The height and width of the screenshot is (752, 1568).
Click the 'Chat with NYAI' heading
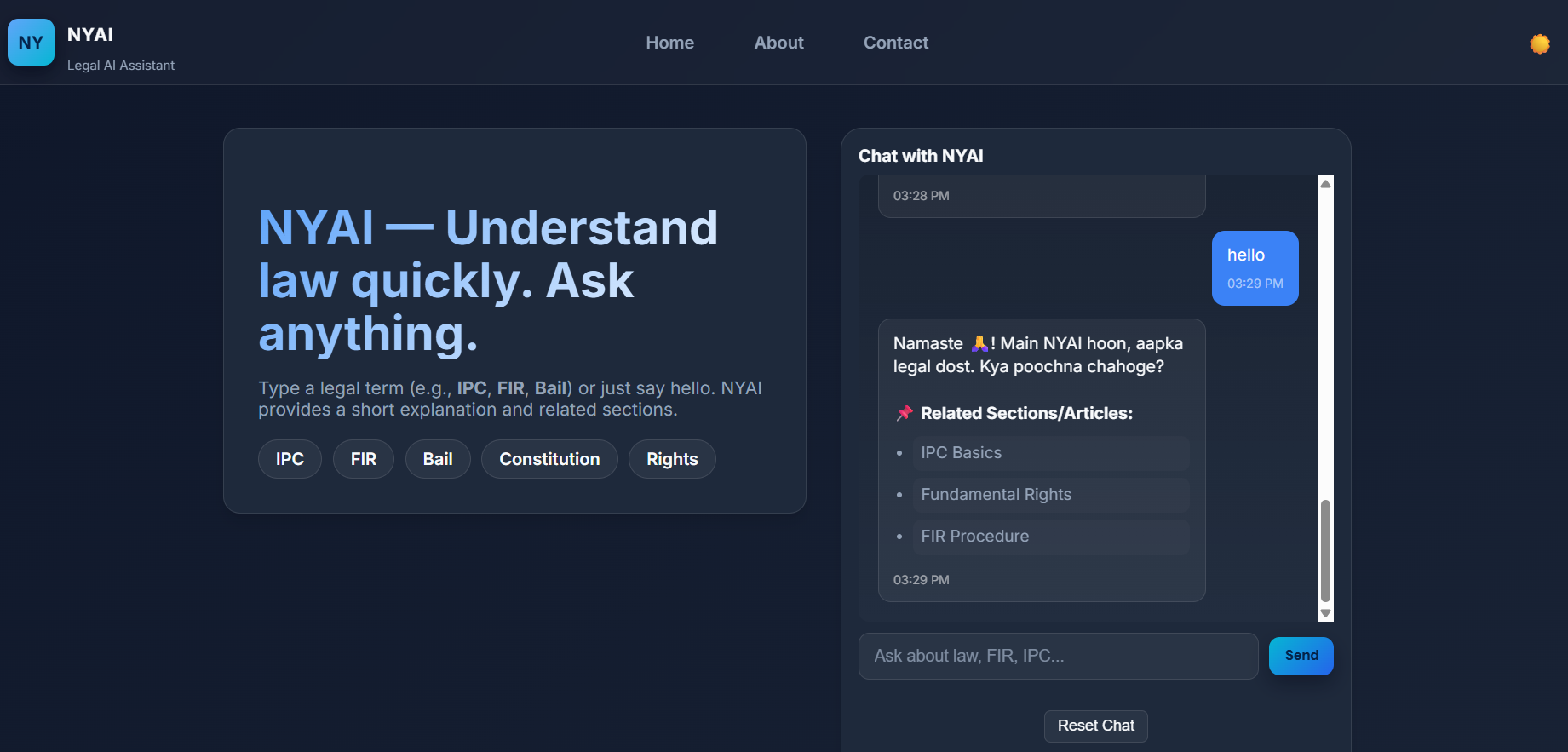[921, 156]
